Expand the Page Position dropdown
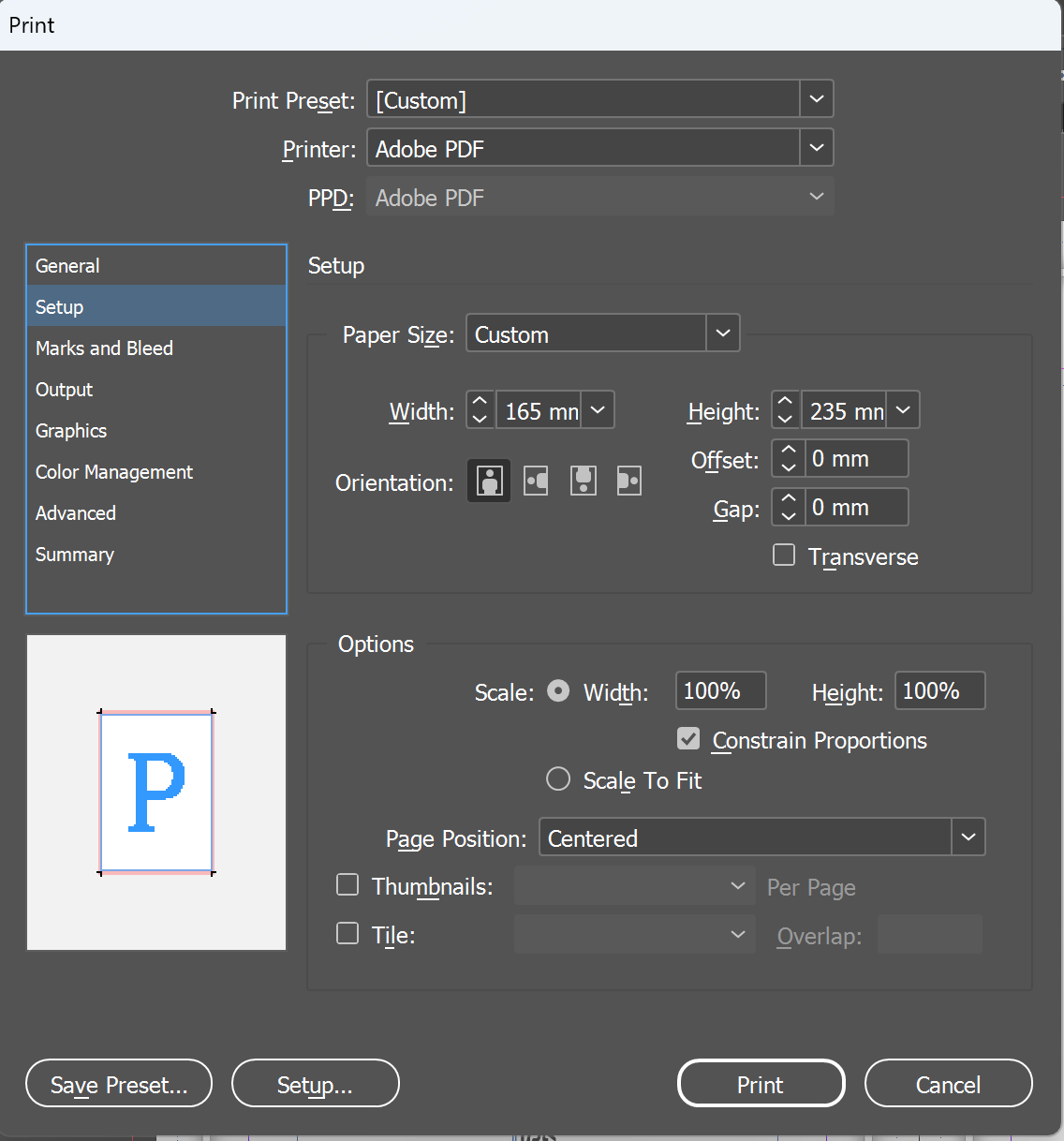 point(968,837)
